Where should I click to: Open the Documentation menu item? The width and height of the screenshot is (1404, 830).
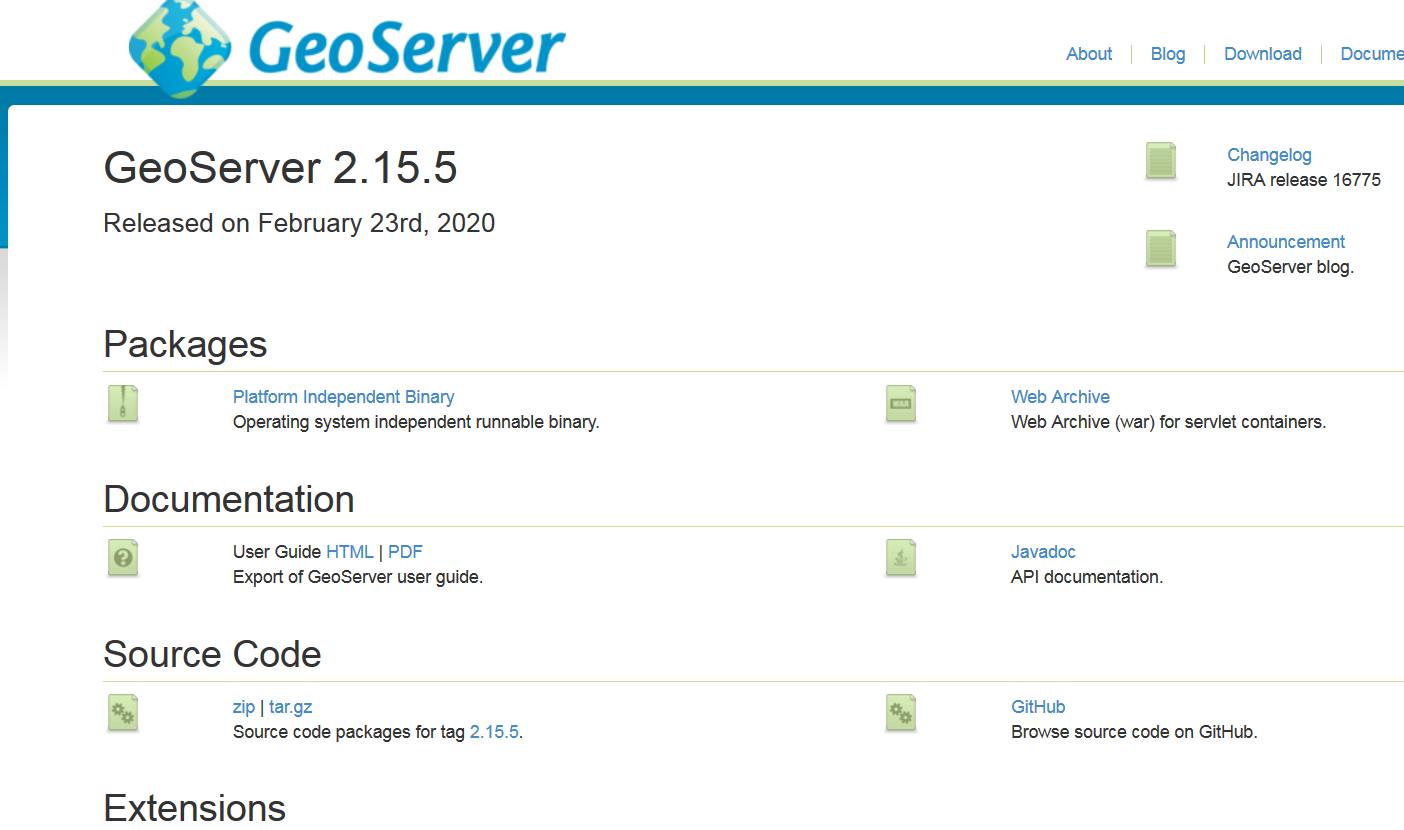tap(1372, 54)
